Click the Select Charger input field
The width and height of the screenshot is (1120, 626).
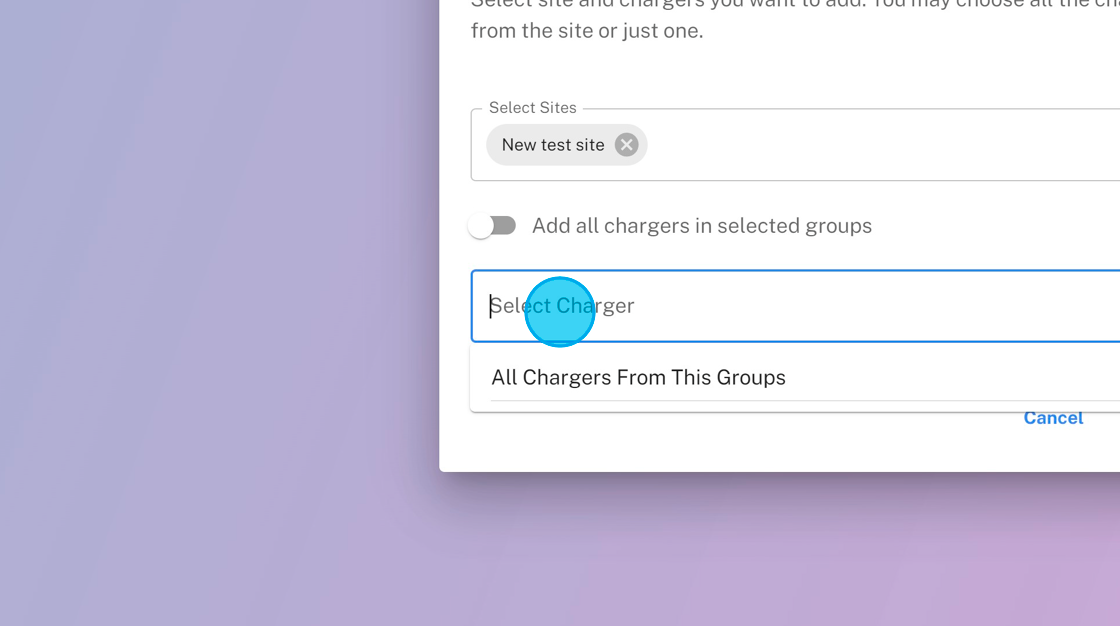800,306
